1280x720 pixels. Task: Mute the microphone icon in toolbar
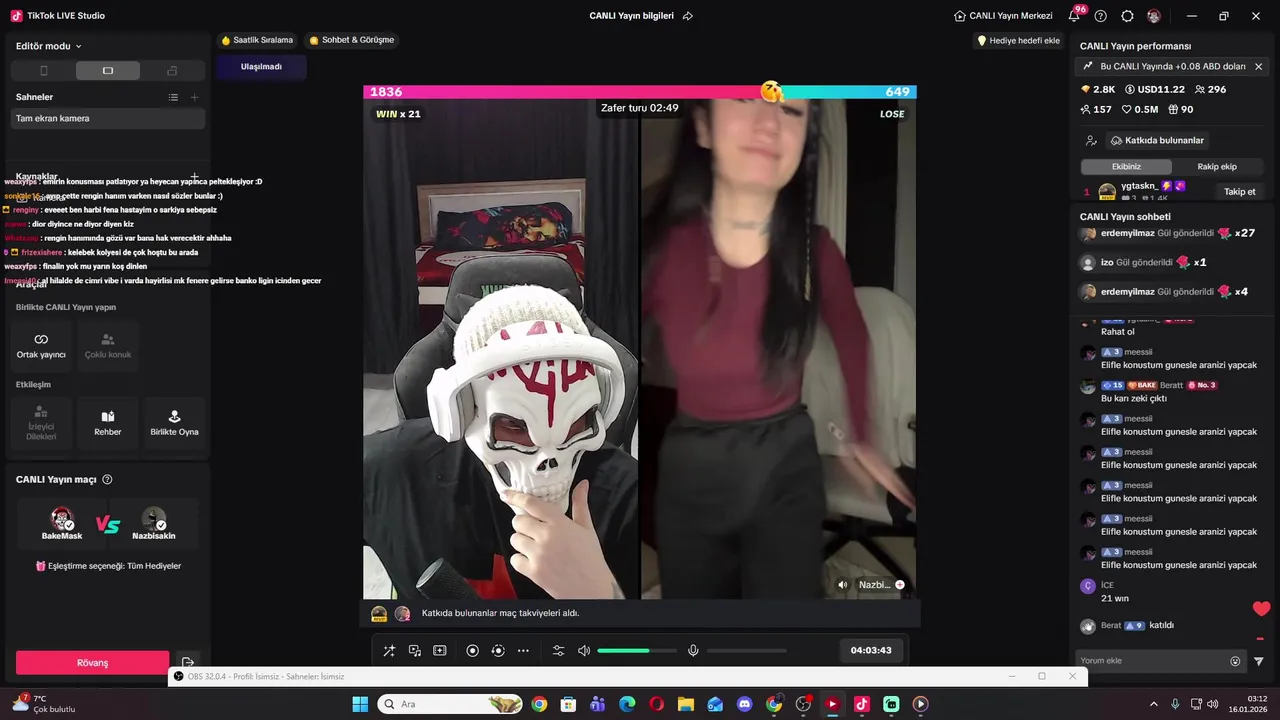[x=693, y=651]
